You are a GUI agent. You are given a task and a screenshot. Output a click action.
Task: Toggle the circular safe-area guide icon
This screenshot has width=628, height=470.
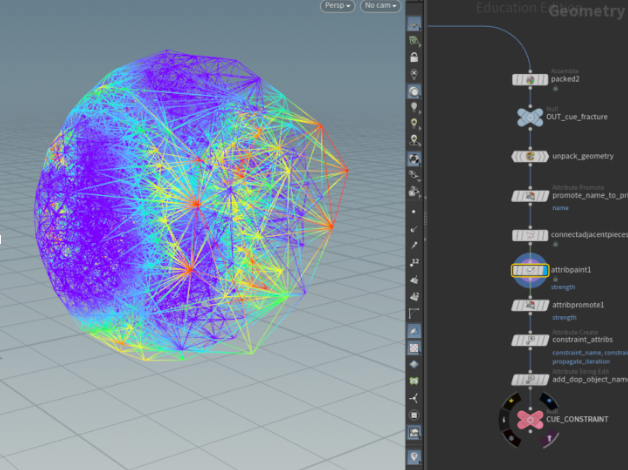[414, 415]
